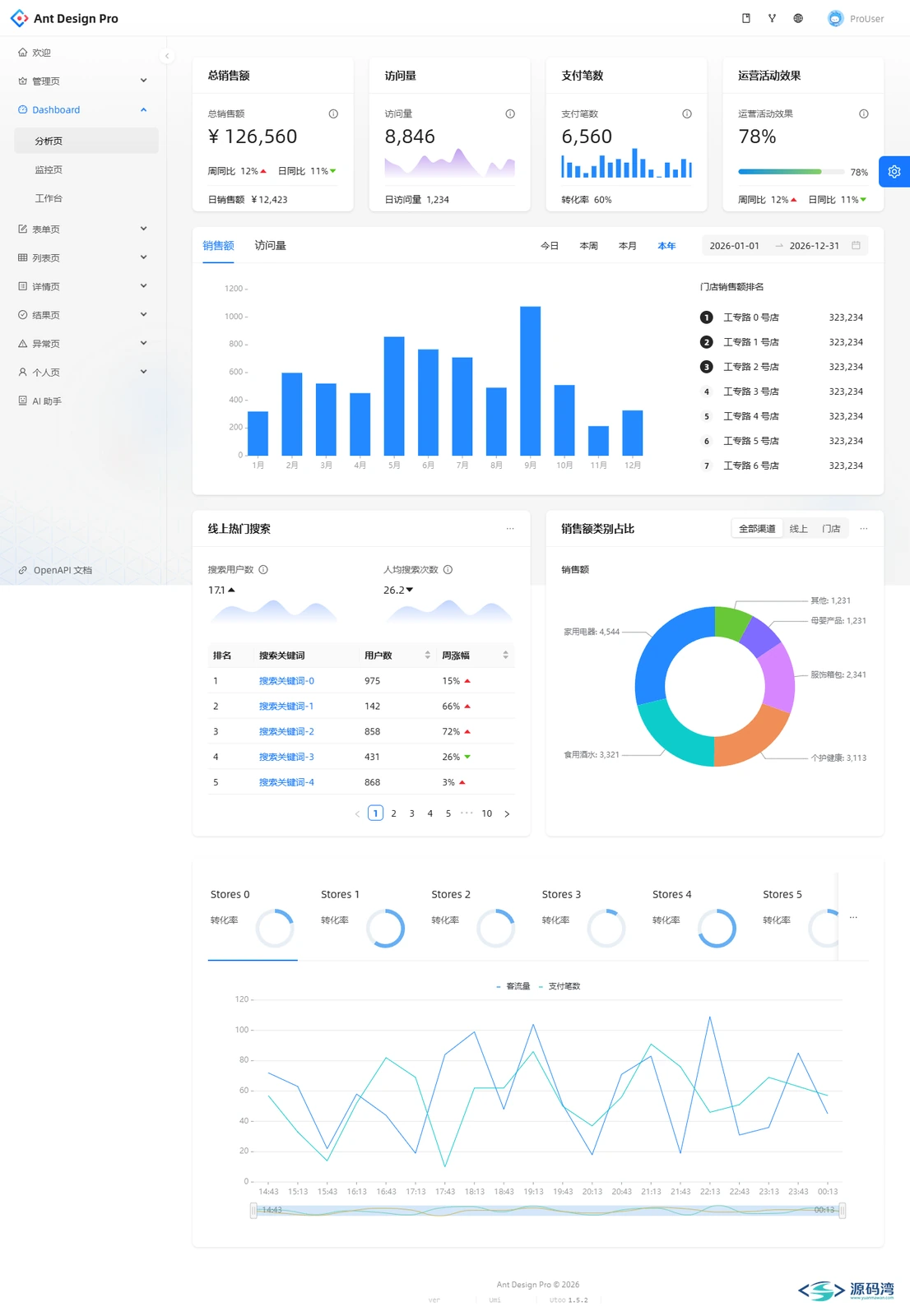This screenshot has width=910, height=1316.
Task: Show info tooltip for 支付笔数 card
Action: [x=687, y=114]
